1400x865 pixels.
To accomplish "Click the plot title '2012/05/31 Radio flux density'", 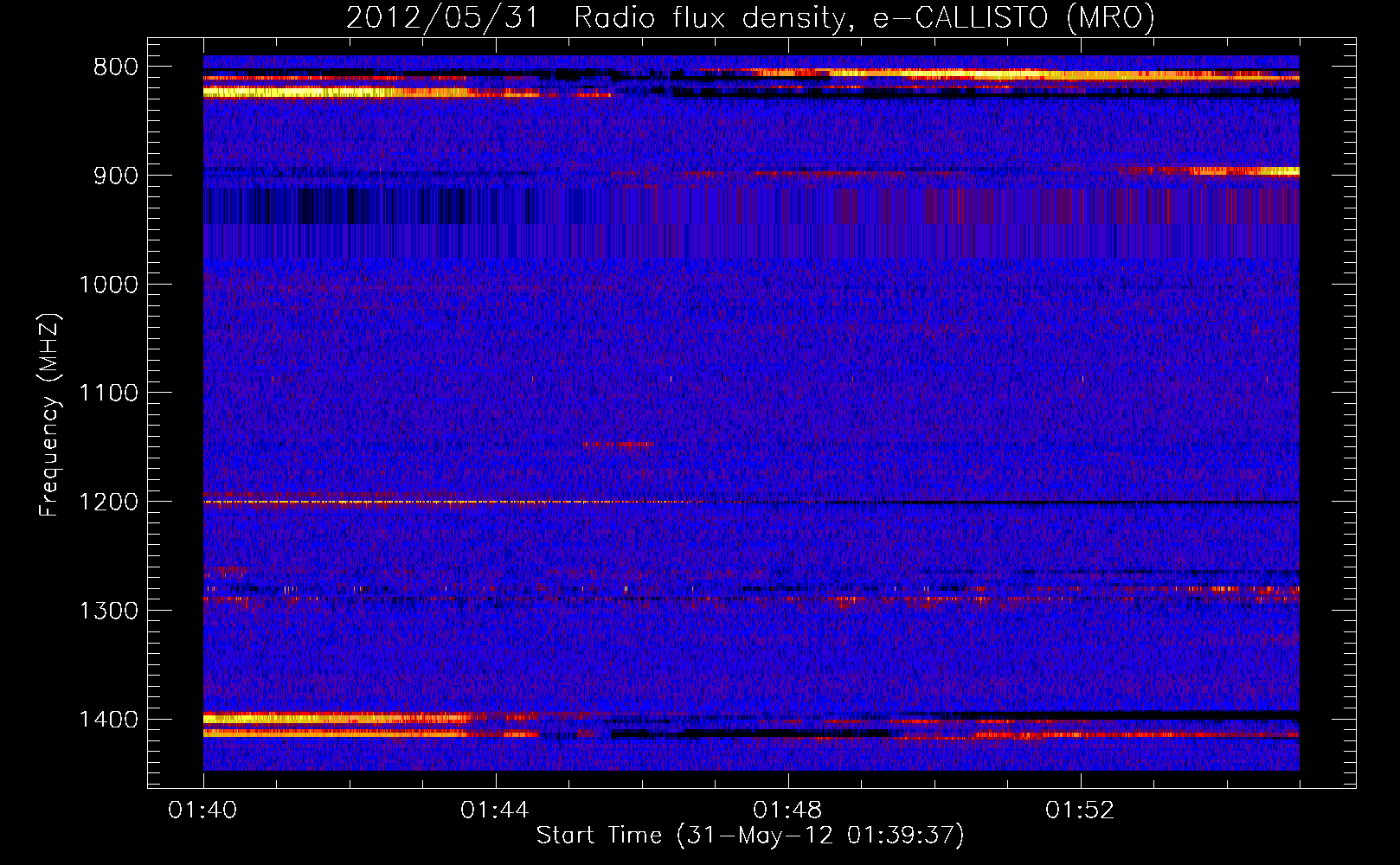I will [750, 18].
